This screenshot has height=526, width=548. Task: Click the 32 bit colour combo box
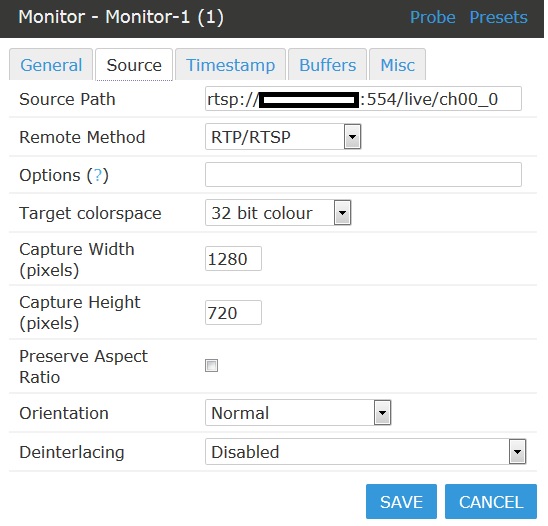click(278, 213)
